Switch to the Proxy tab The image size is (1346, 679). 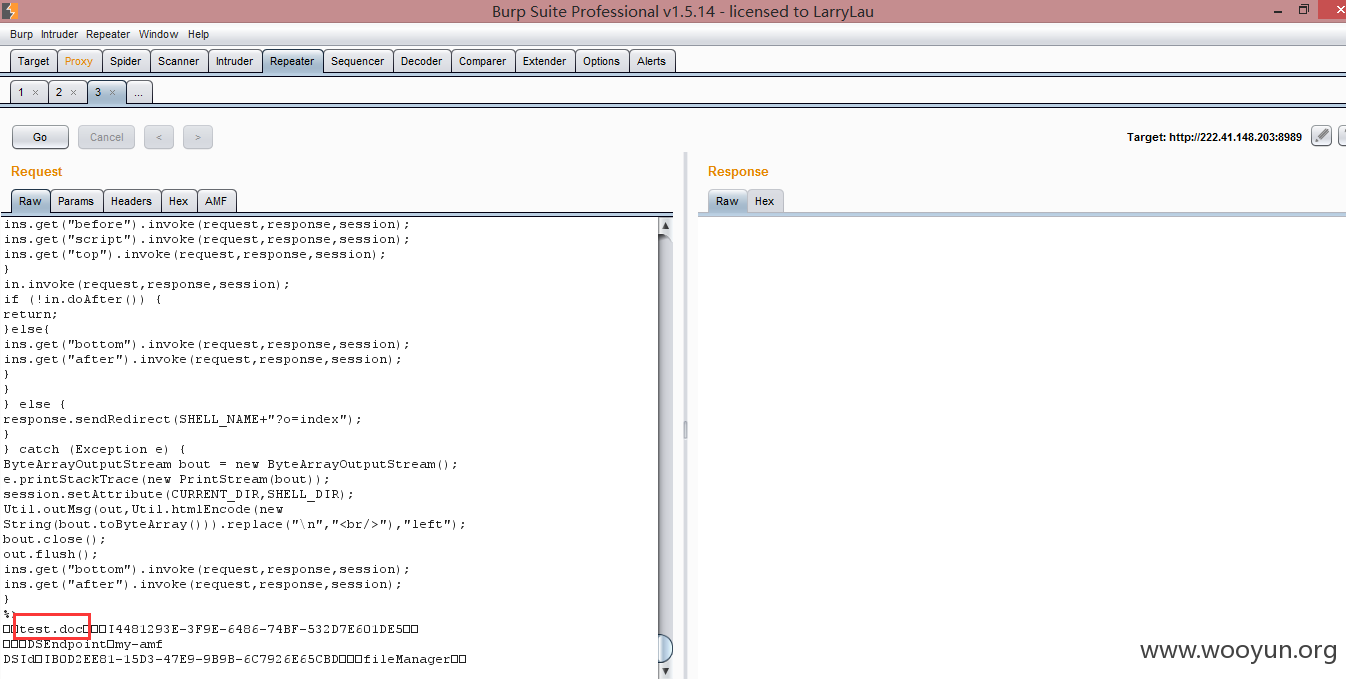click(x=79, y=61)
